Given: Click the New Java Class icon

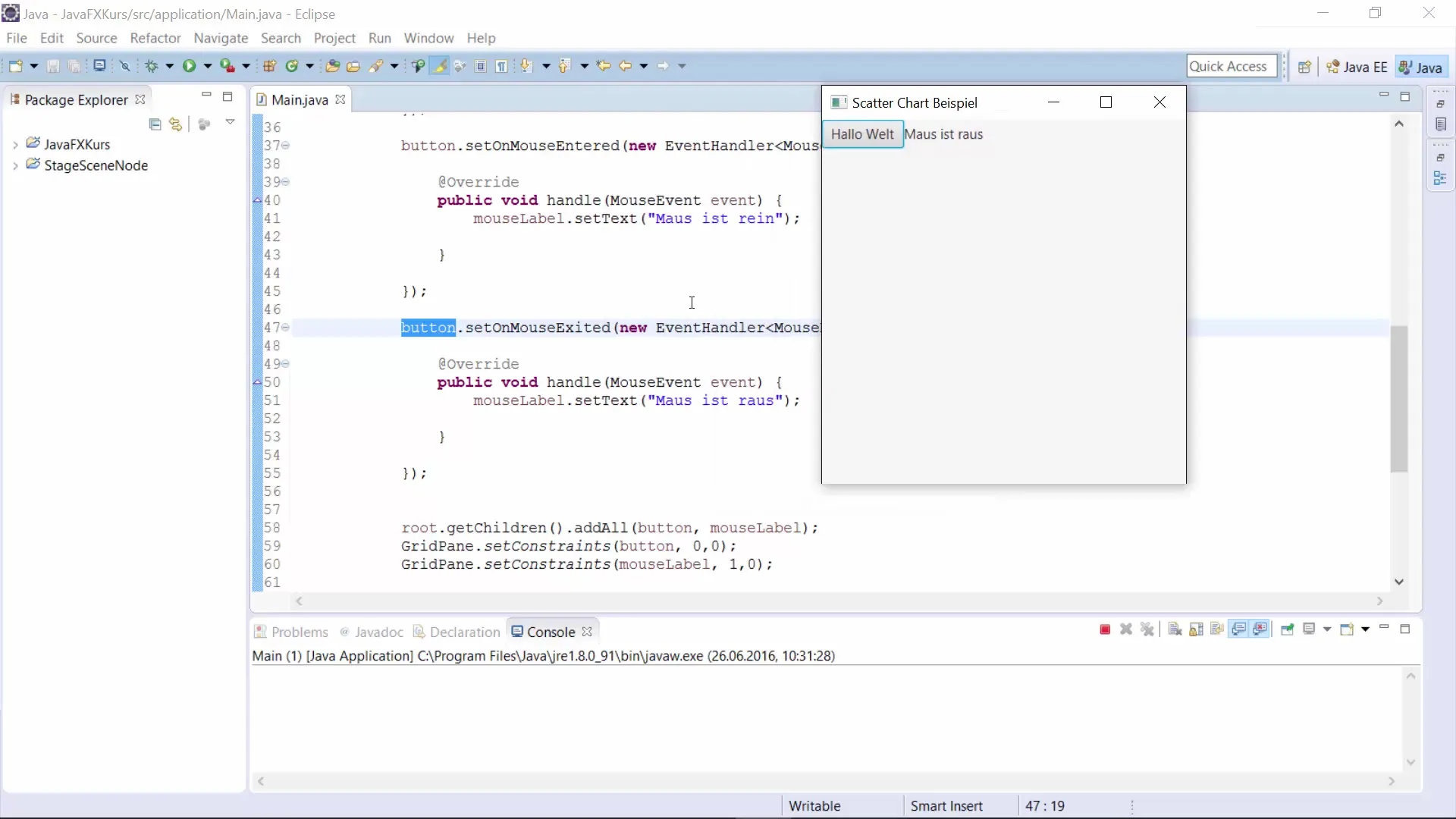Looking at the screenshot, I should click(x=292, y=66).
